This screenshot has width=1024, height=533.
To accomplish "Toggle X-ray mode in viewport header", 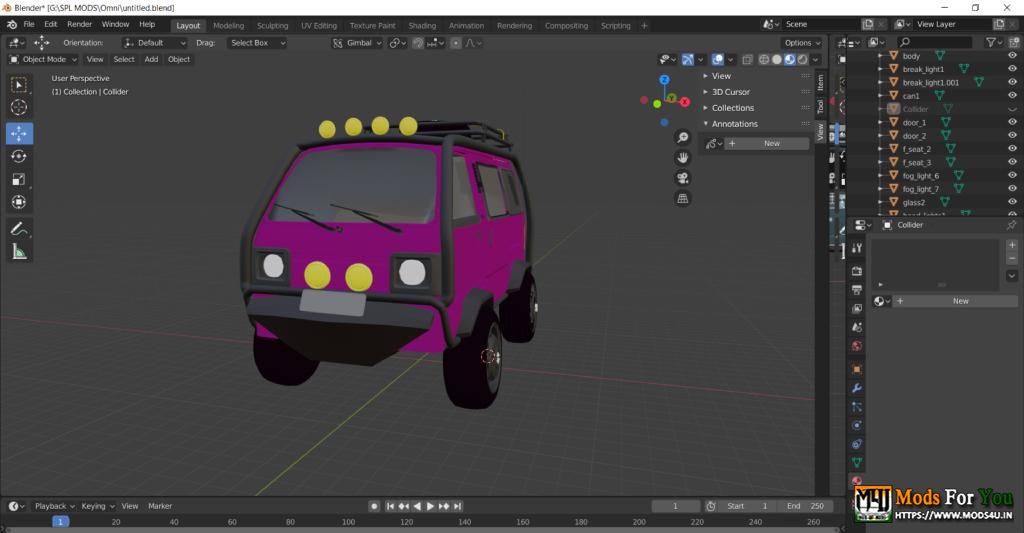I will point(748,59).
